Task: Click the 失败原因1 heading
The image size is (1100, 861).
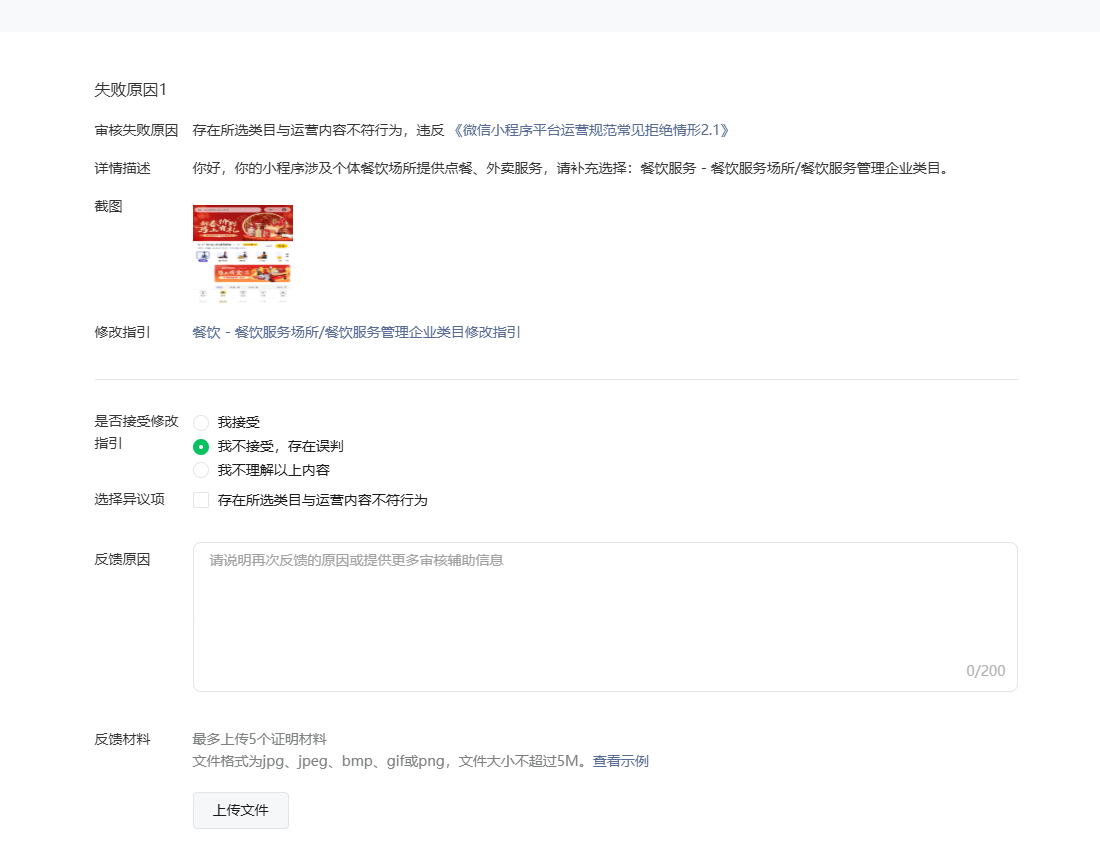Action: (x=130, y=89)
